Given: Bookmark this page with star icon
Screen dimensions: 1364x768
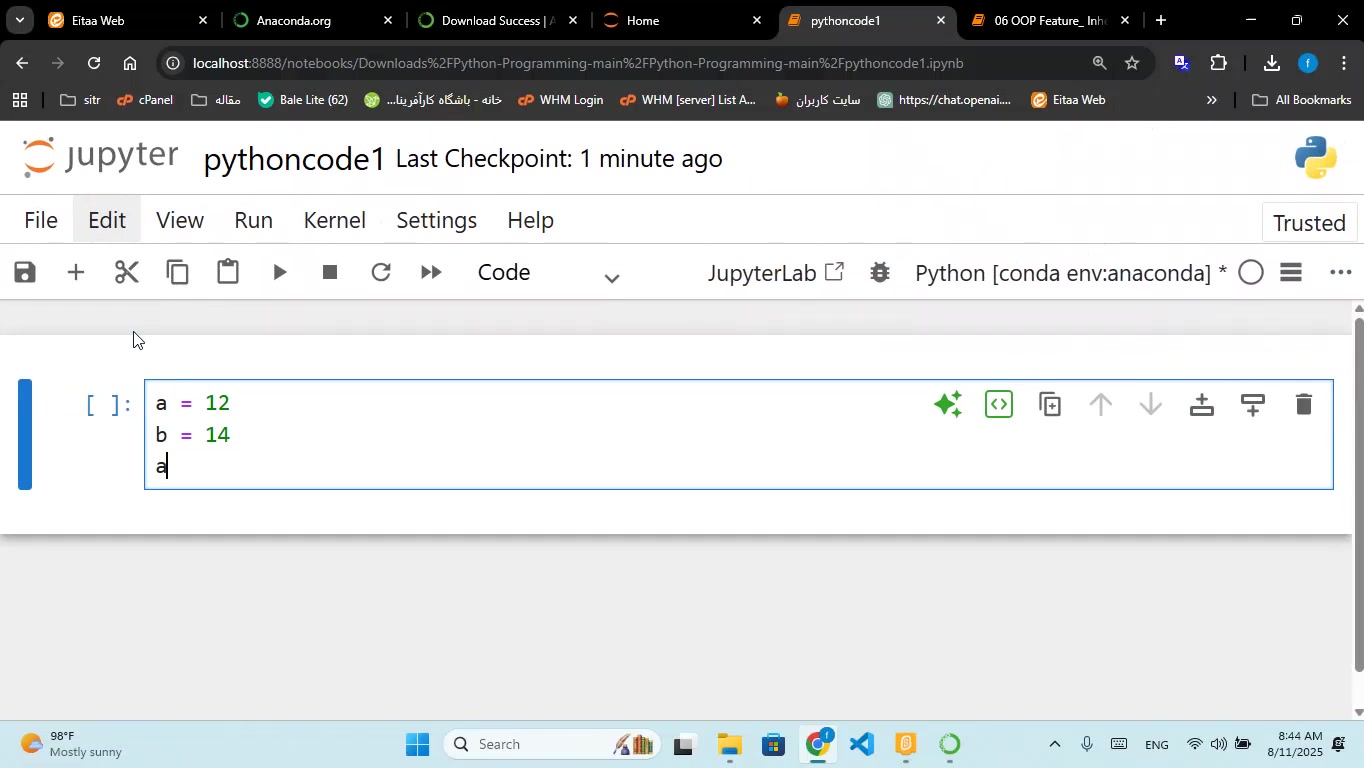Looking at the screenshot, I should point(1131,63).
